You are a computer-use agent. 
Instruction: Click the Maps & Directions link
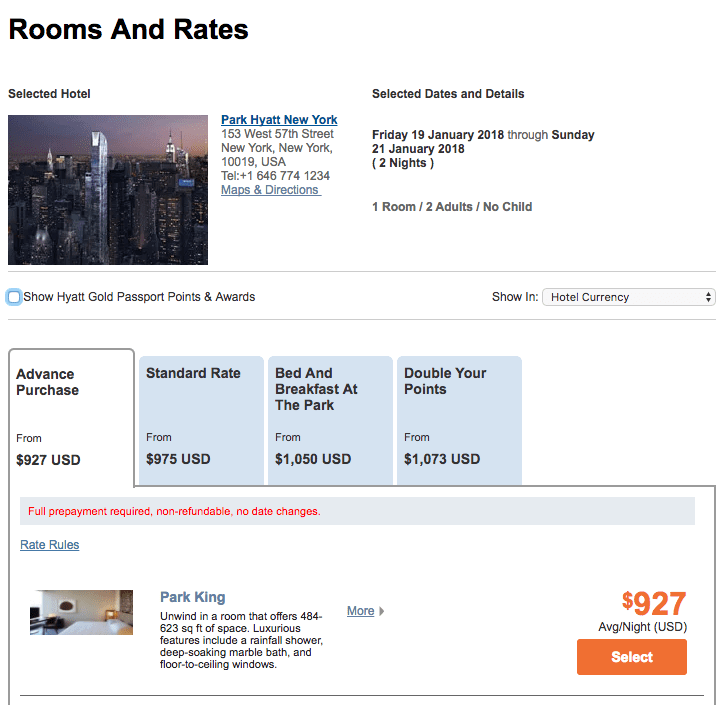270,190
